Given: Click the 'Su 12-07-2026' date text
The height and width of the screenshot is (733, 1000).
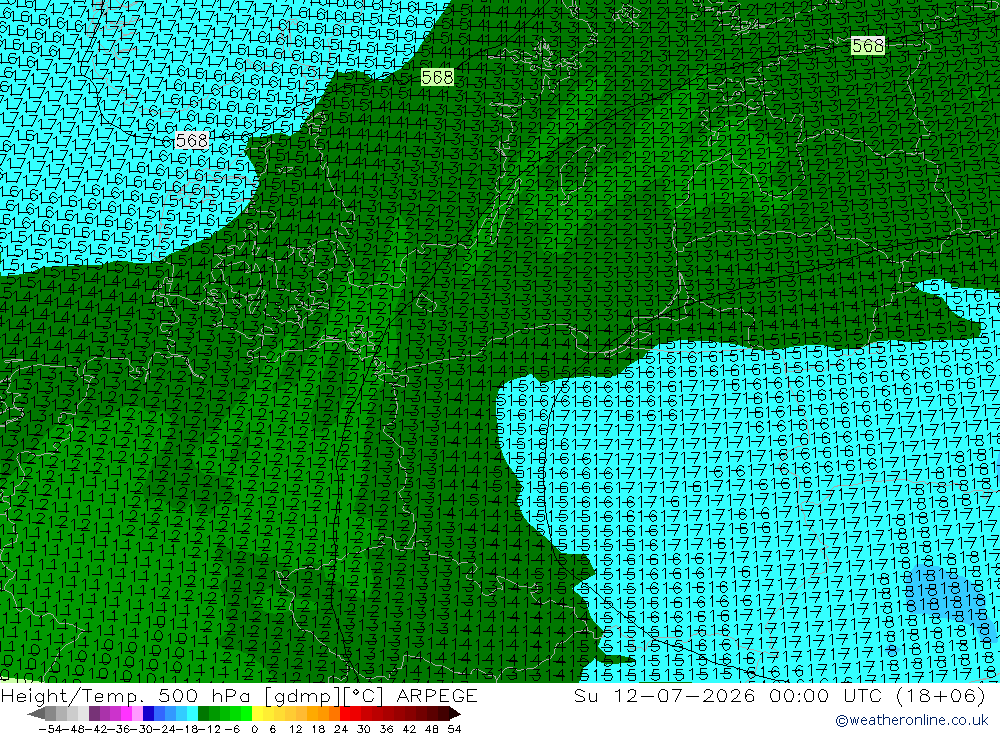Looking at the screenshot, I should point(665,695).
